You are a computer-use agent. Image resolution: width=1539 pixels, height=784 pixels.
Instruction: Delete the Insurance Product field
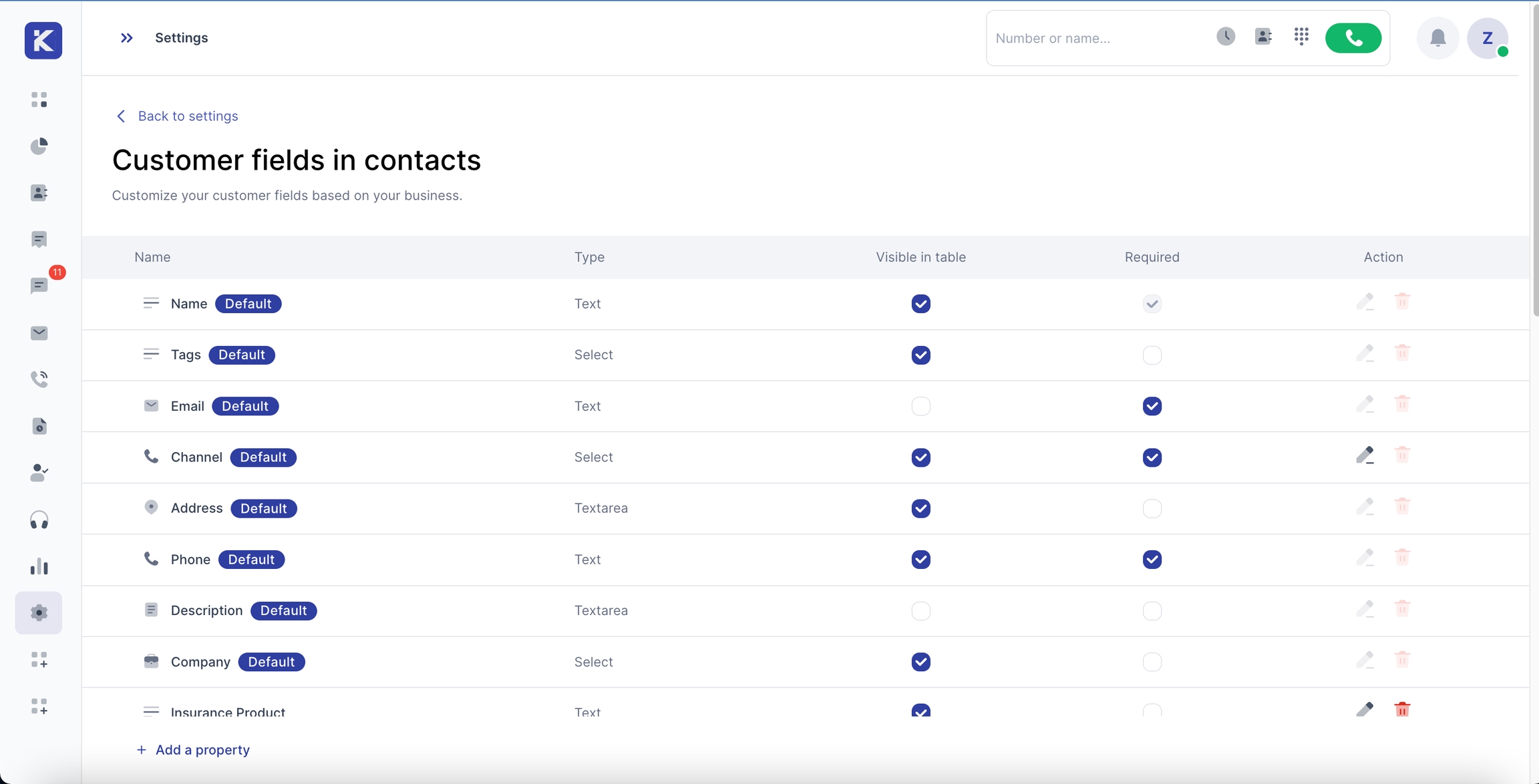1402,709
